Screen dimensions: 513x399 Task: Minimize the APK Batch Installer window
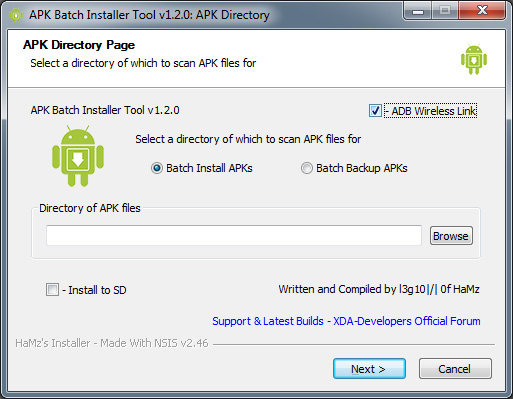418,11
